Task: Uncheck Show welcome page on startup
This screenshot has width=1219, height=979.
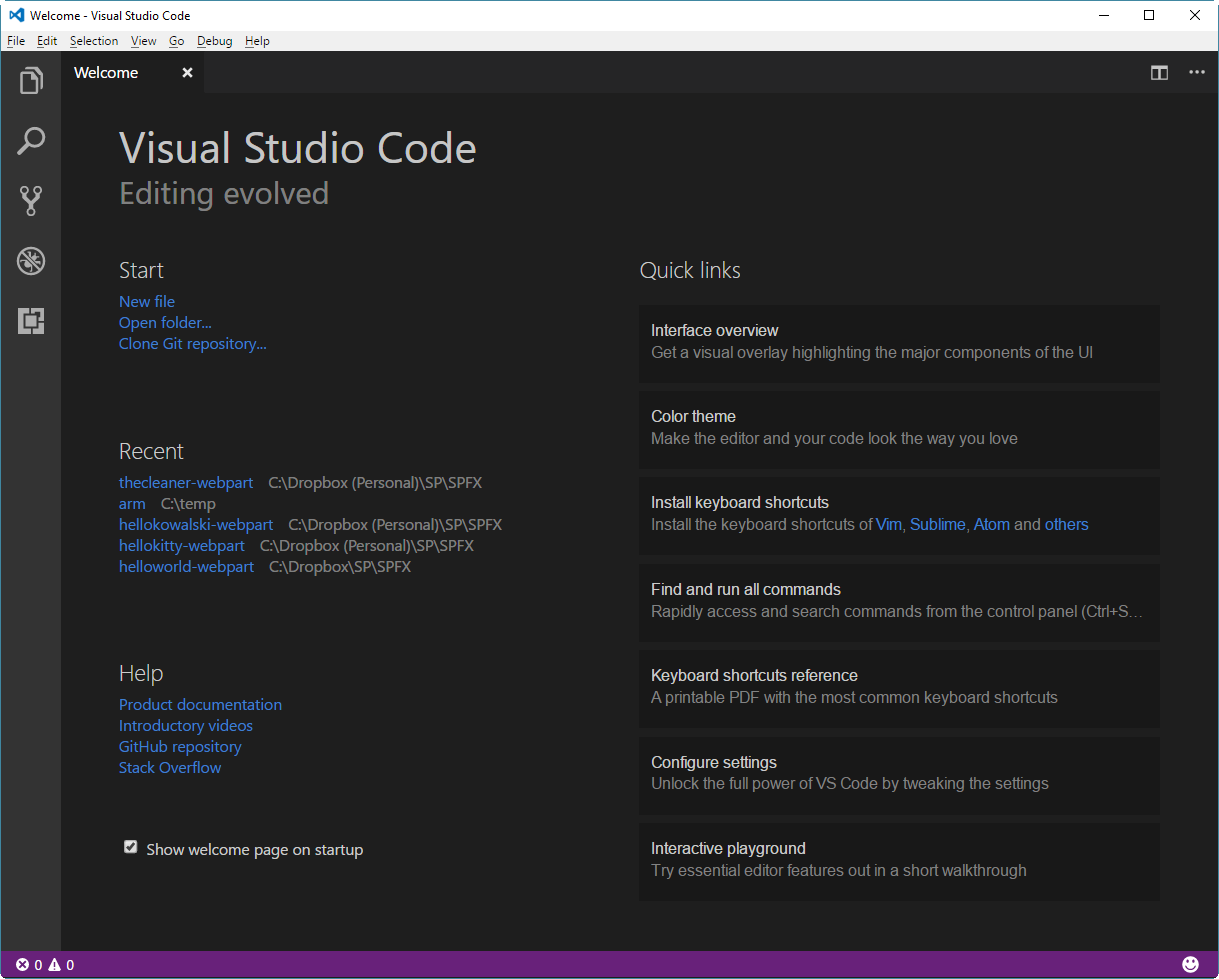Action: [x=130, y=847]
